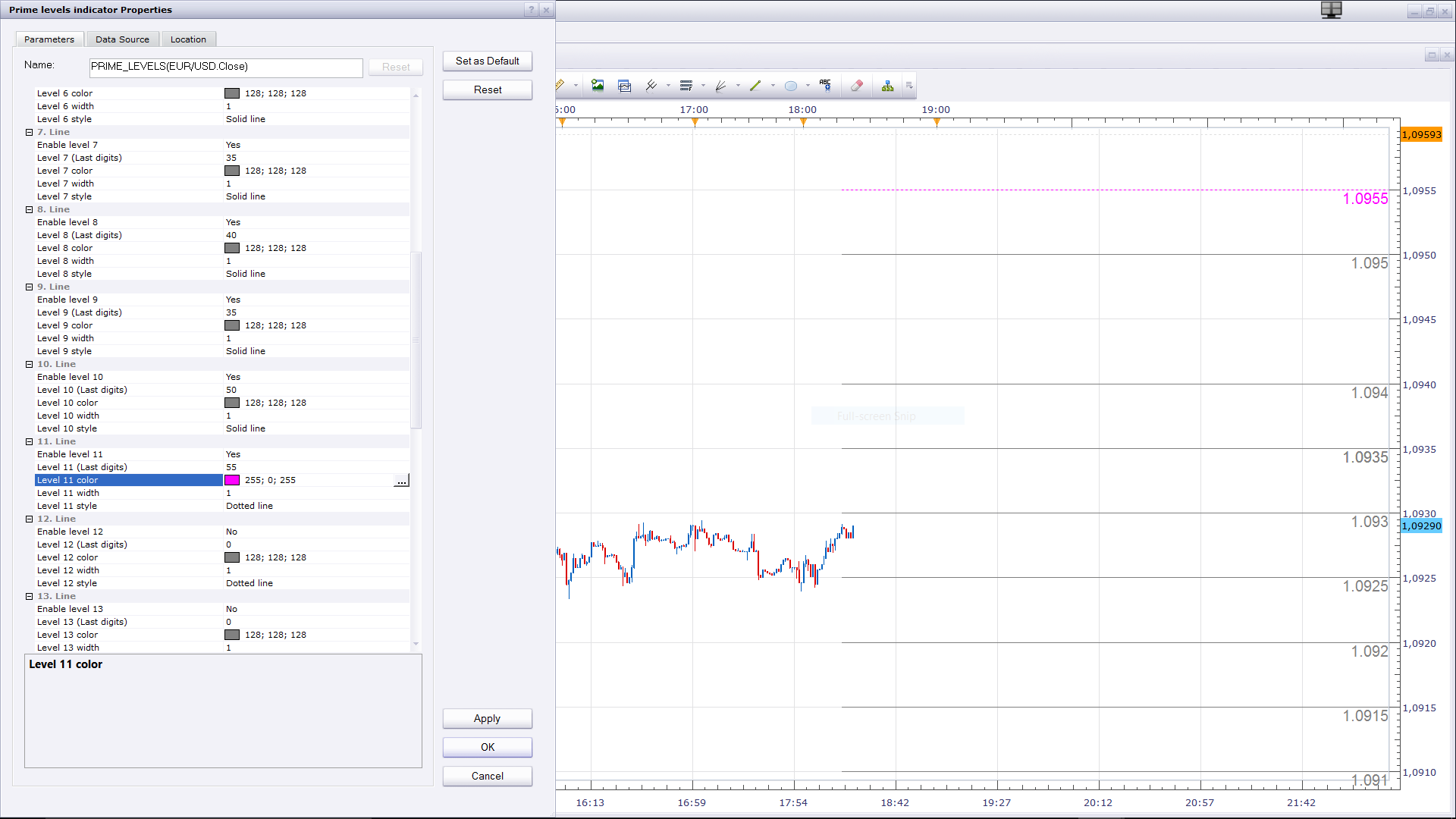The image size is (1456, 819).
Task: Open the toolbar overflow options icon
Action: click(909, 86)
